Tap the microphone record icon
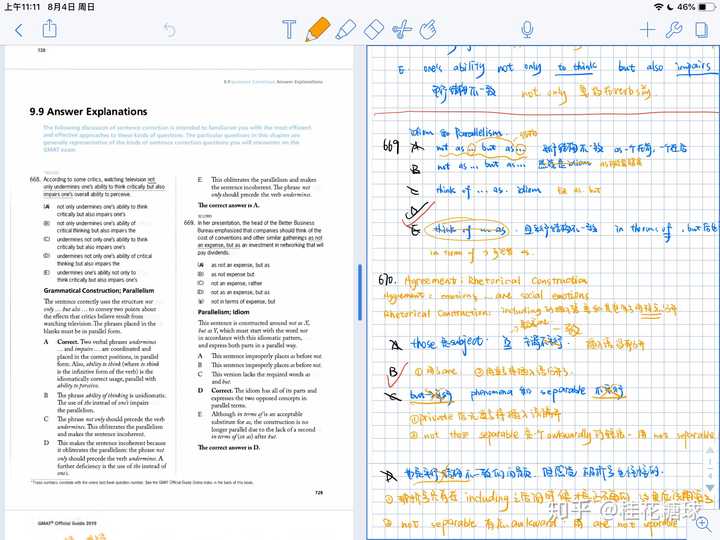The image size is (720, 540). pos(527,30)
